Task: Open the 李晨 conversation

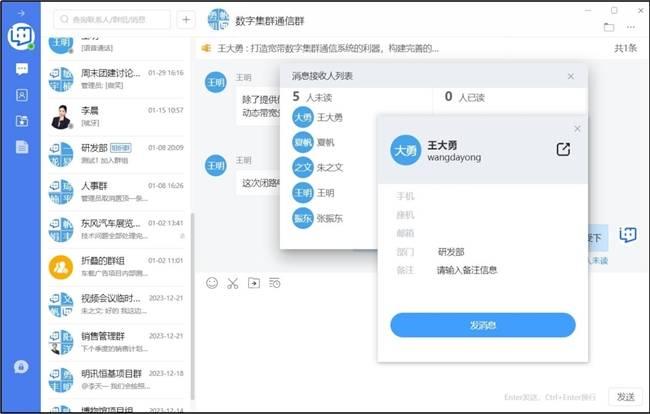Action: coord(116,116)
